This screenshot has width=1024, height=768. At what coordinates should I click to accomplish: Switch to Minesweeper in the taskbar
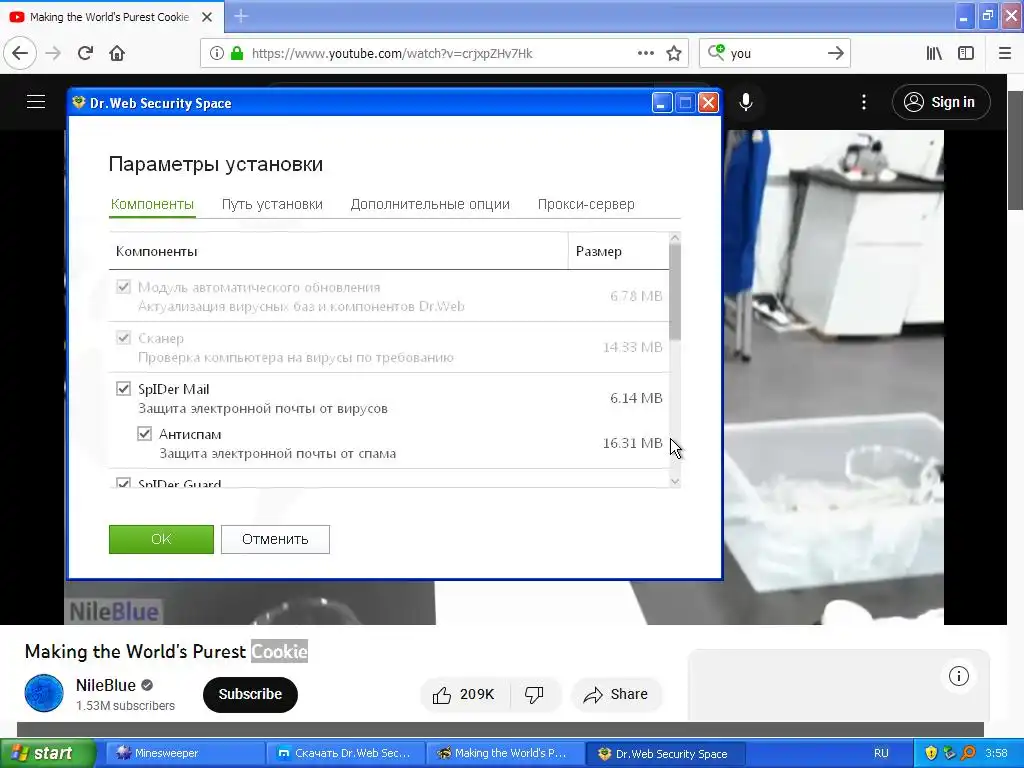coord(184,753)
